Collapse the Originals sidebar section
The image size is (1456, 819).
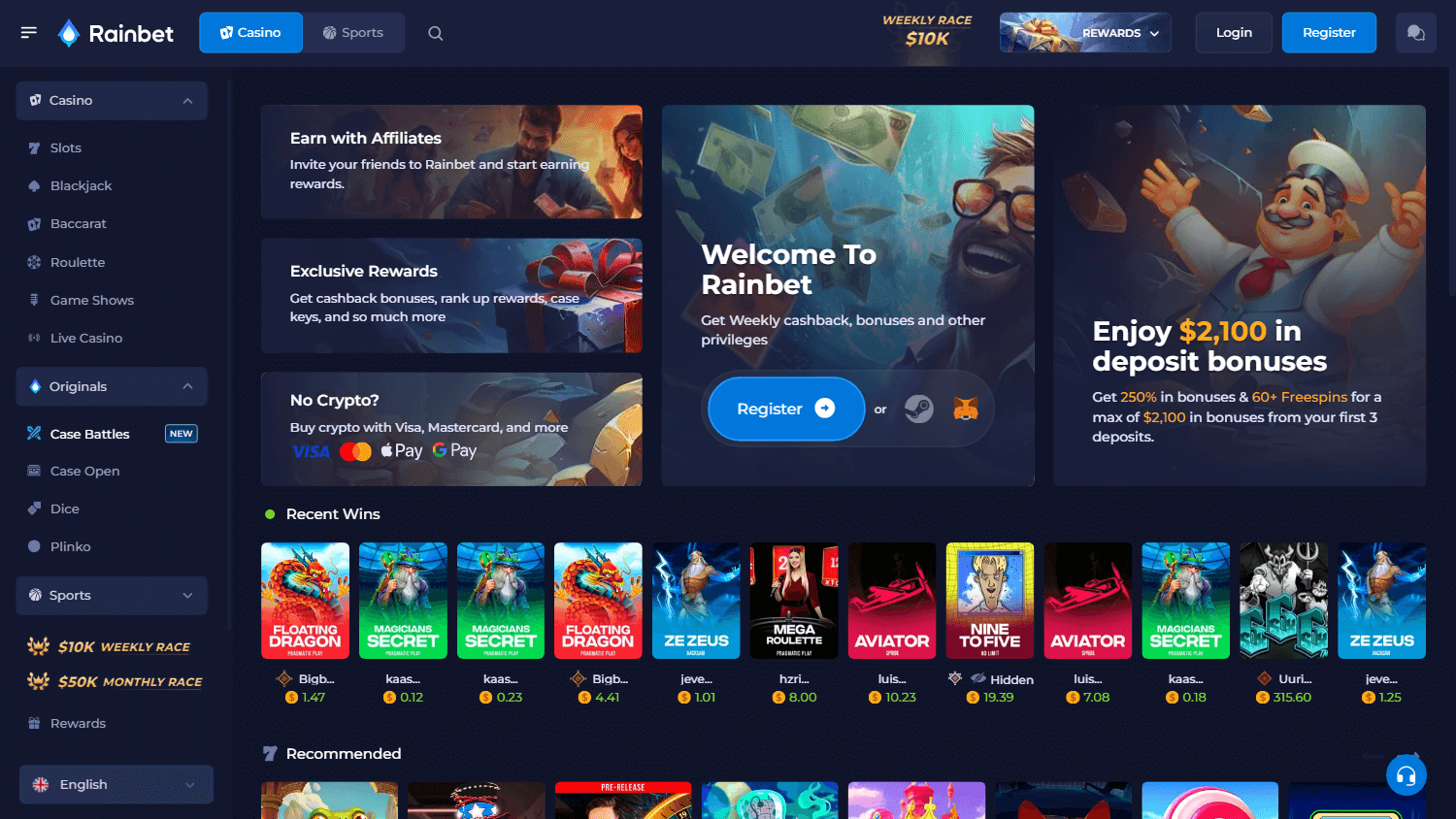pos(112,386)
